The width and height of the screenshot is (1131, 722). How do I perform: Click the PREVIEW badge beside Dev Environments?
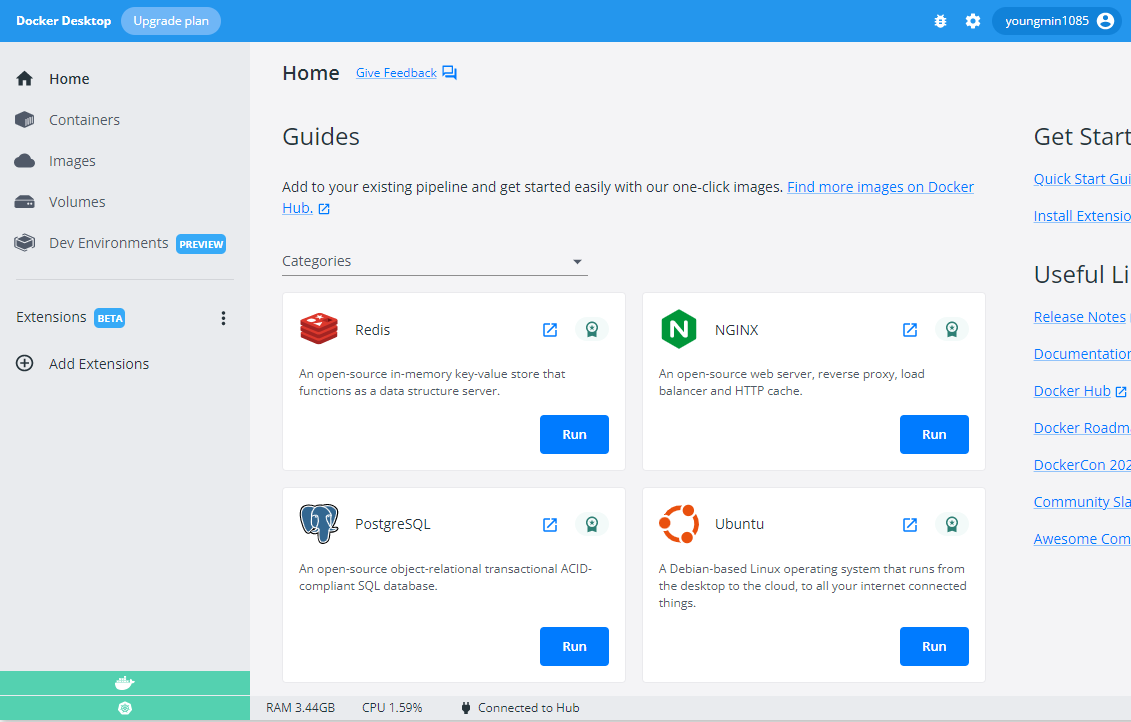pyautogui.click(x=201, y=244)
